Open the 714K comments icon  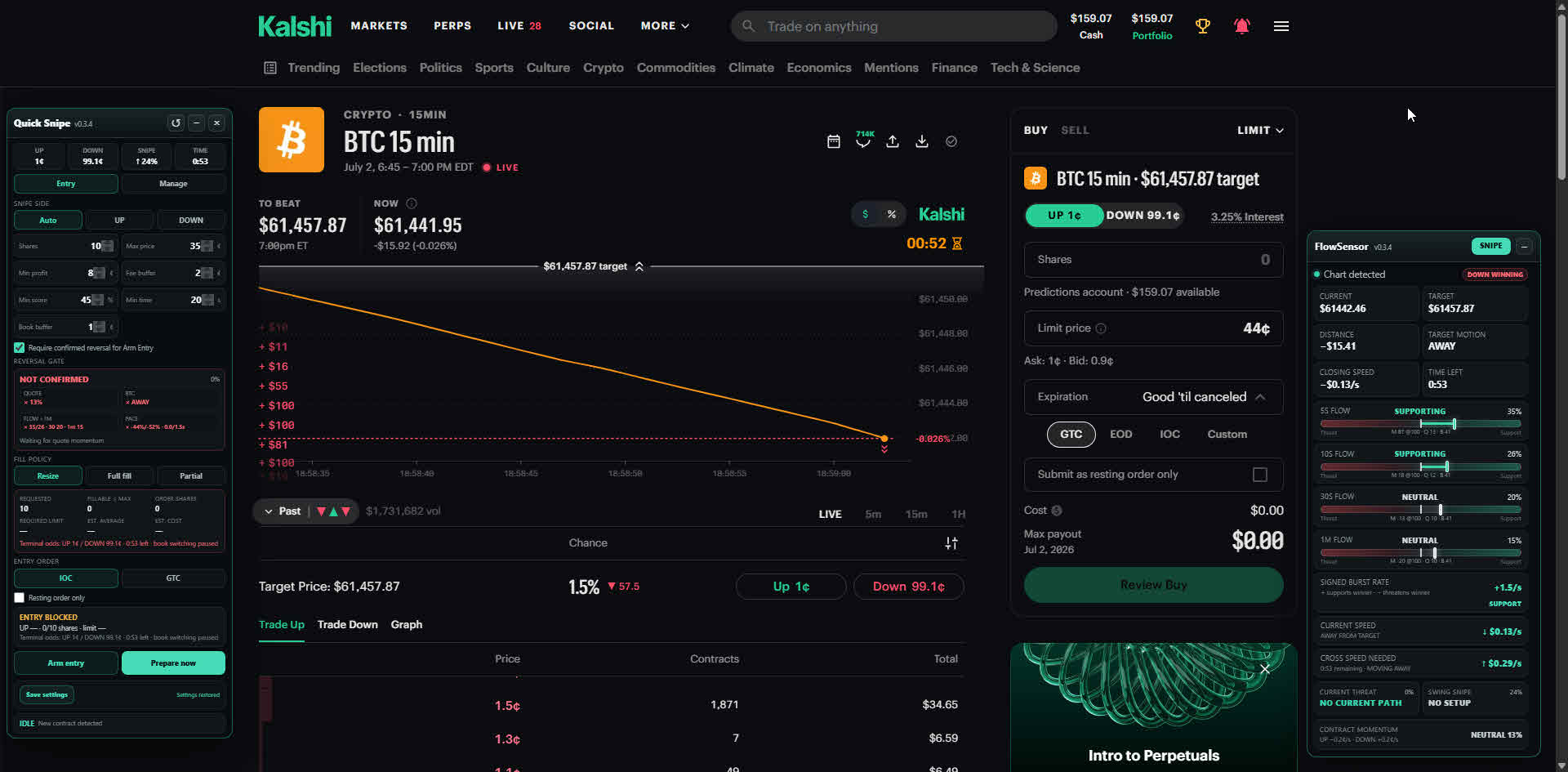tap(863, 140)
